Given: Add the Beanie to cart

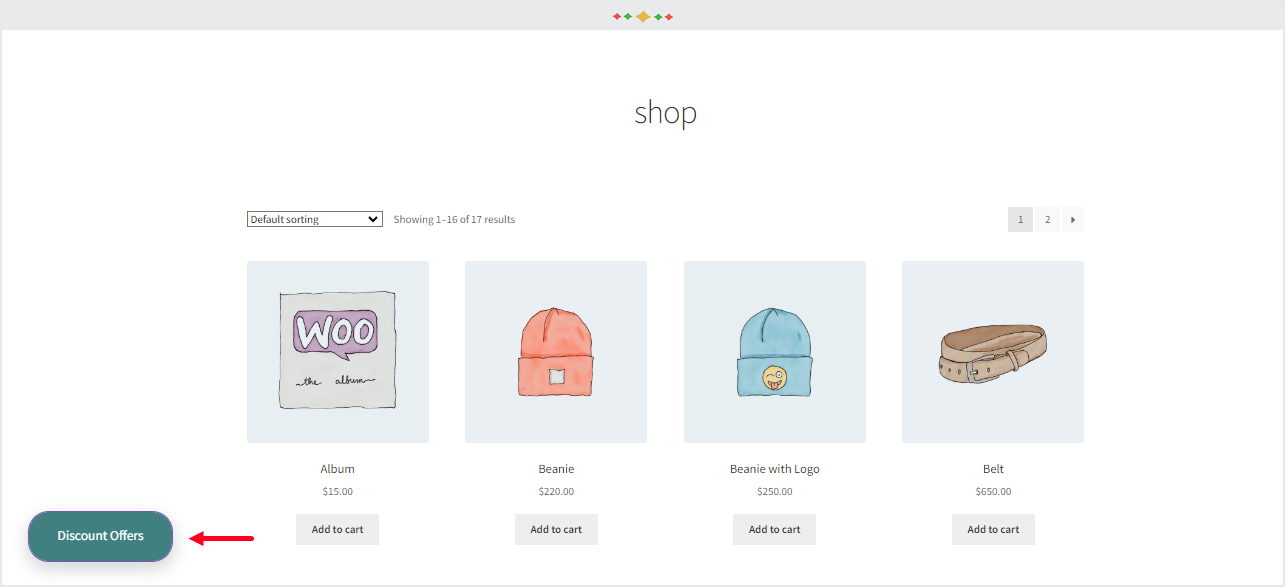Looking at the screenshot, I should [556, 529].
